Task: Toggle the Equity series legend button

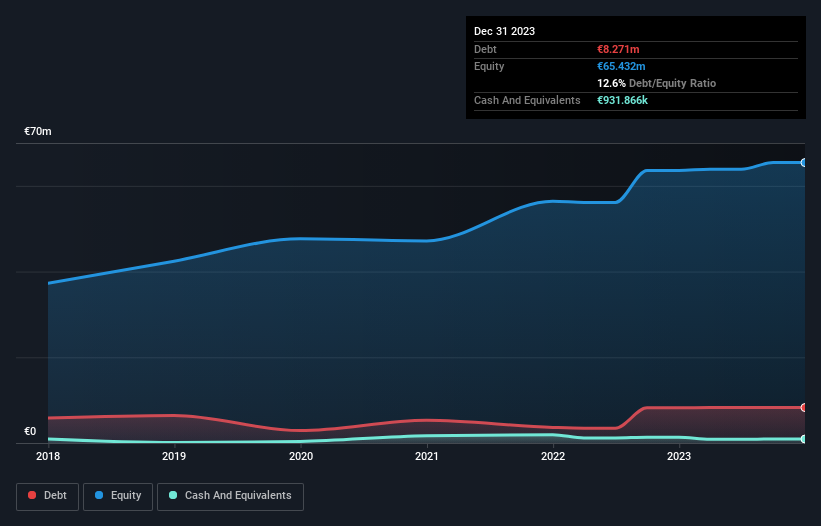Action: click(x=118, y=496)
